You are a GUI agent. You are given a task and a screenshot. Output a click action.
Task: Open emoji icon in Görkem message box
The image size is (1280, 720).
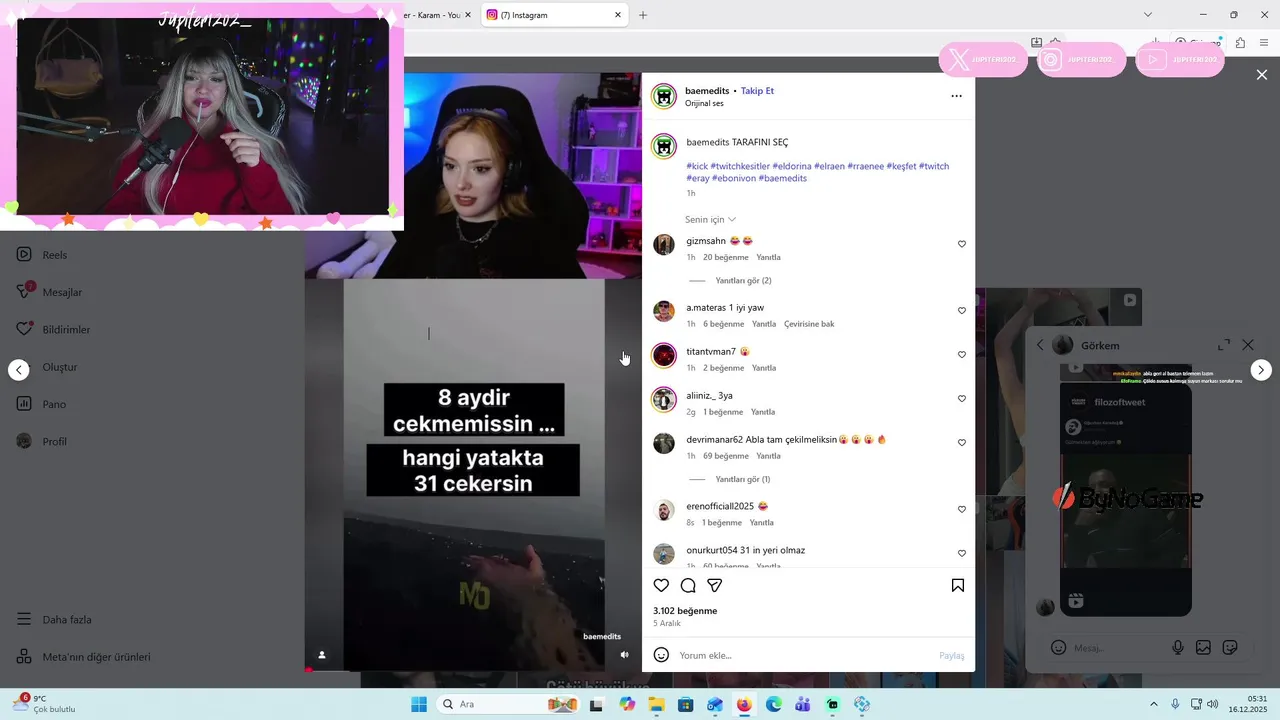1059,648
